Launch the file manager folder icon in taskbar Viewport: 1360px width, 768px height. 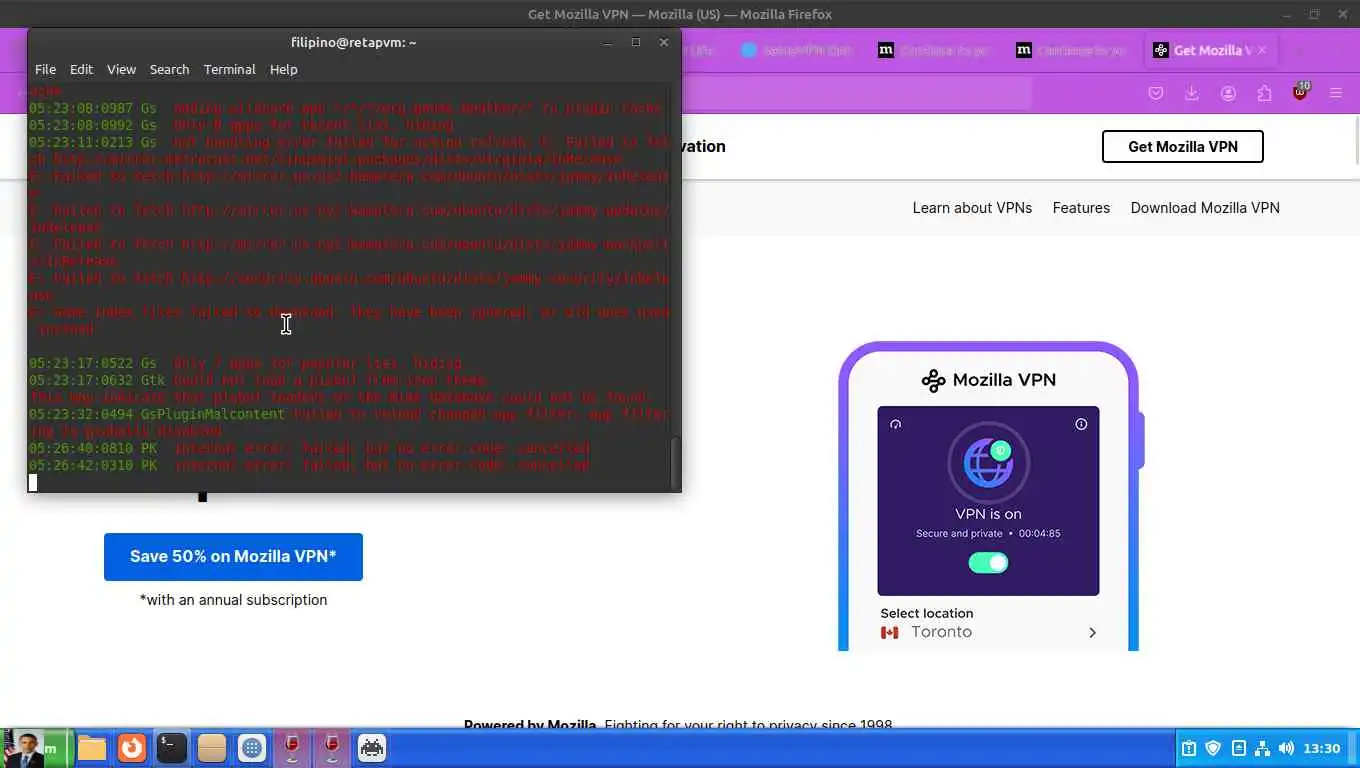pyautogui.click(x=92, y=748)
